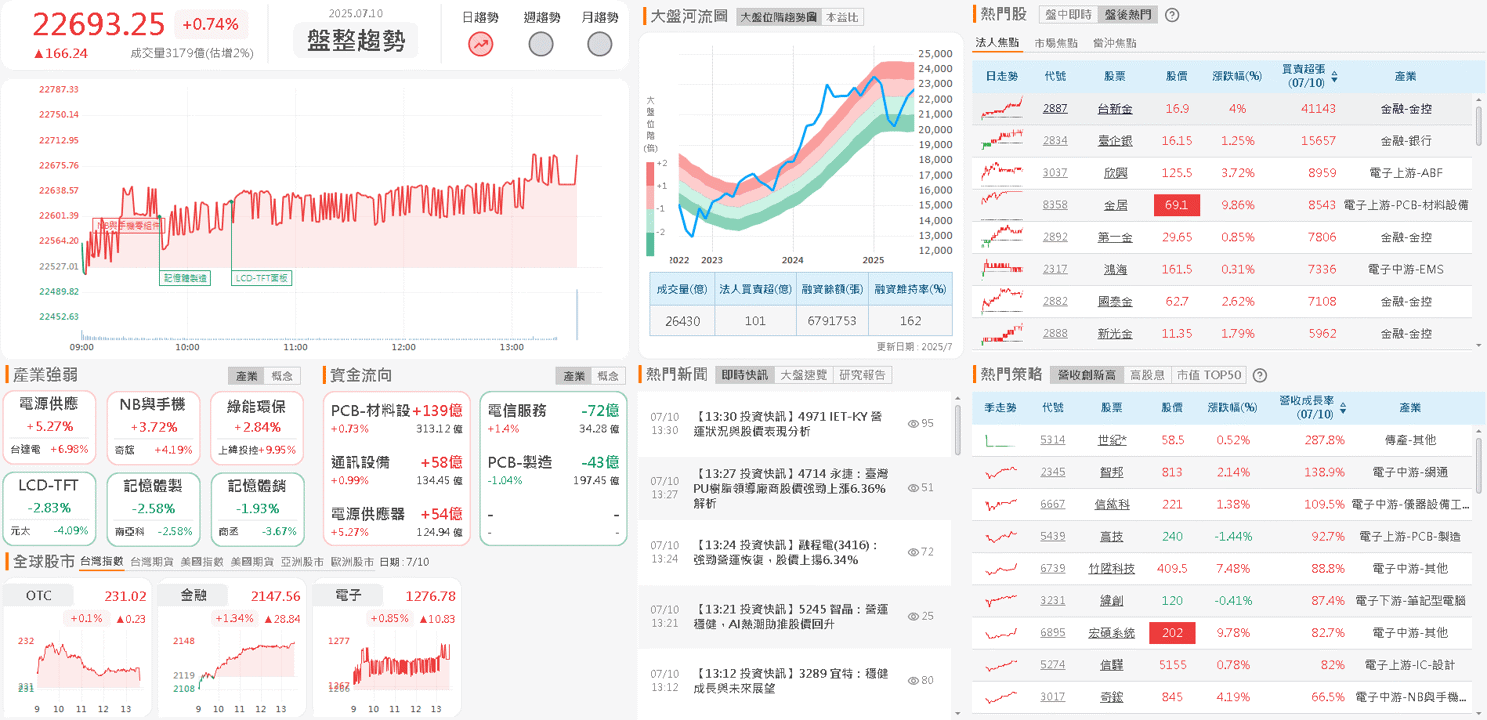Click 記憶體製造 marker on intraday chart
Screen dimensions: 1487x720
[185, 278]
